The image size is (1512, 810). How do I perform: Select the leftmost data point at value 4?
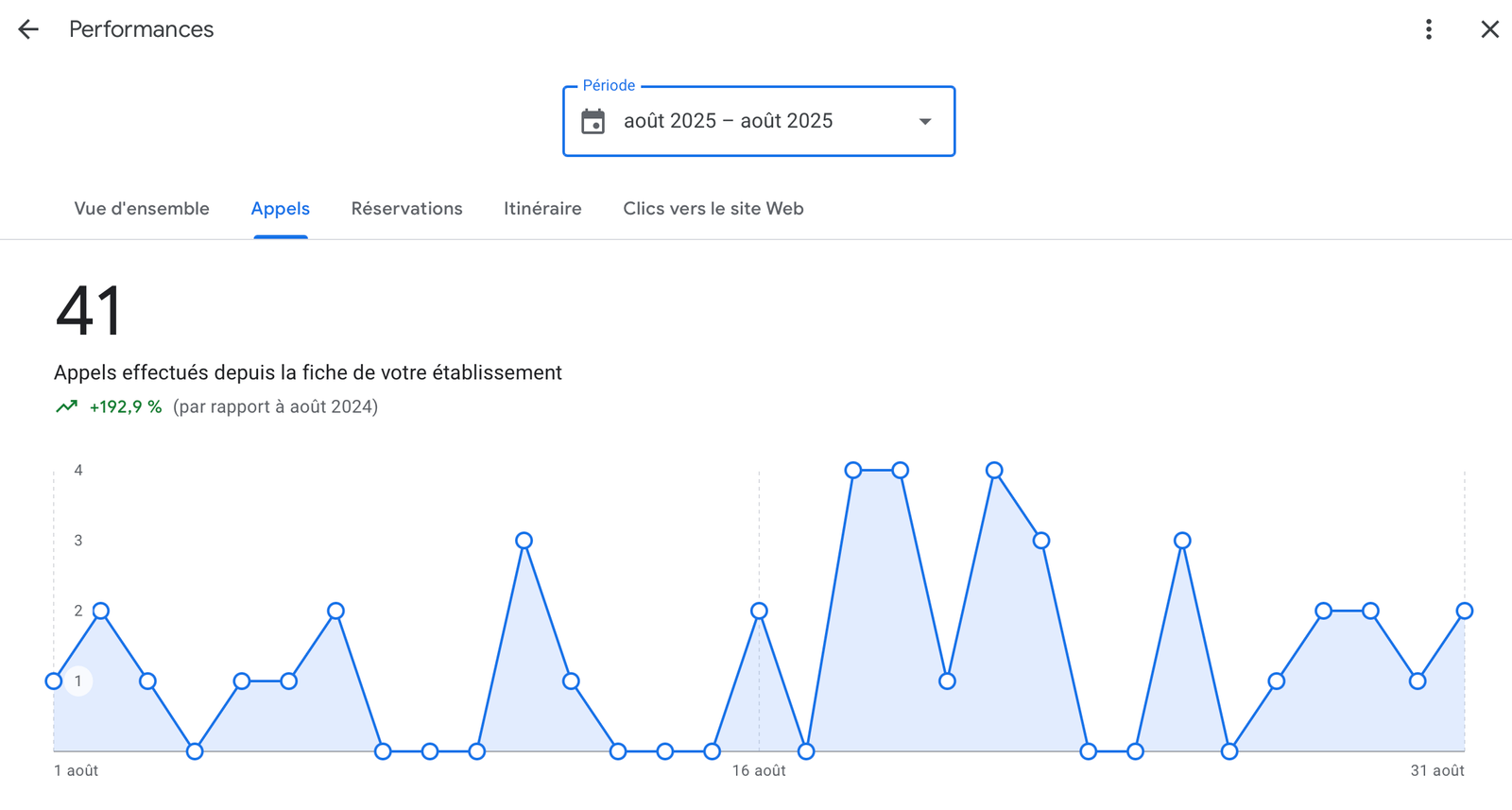(853, 470)
